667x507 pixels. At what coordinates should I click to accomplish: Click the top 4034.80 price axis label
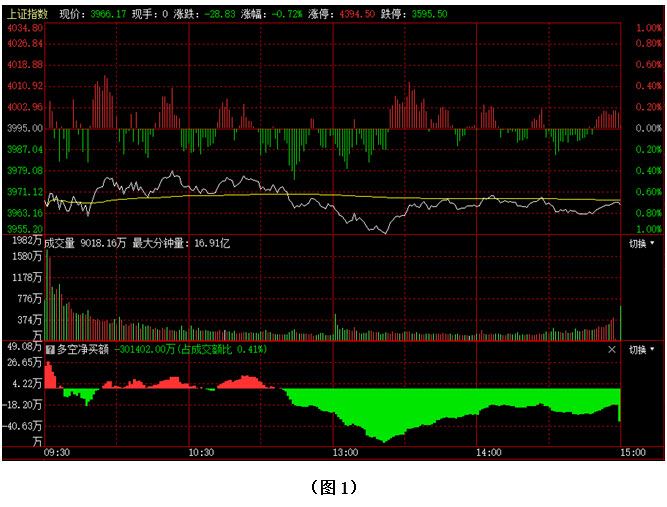[25, 28]
